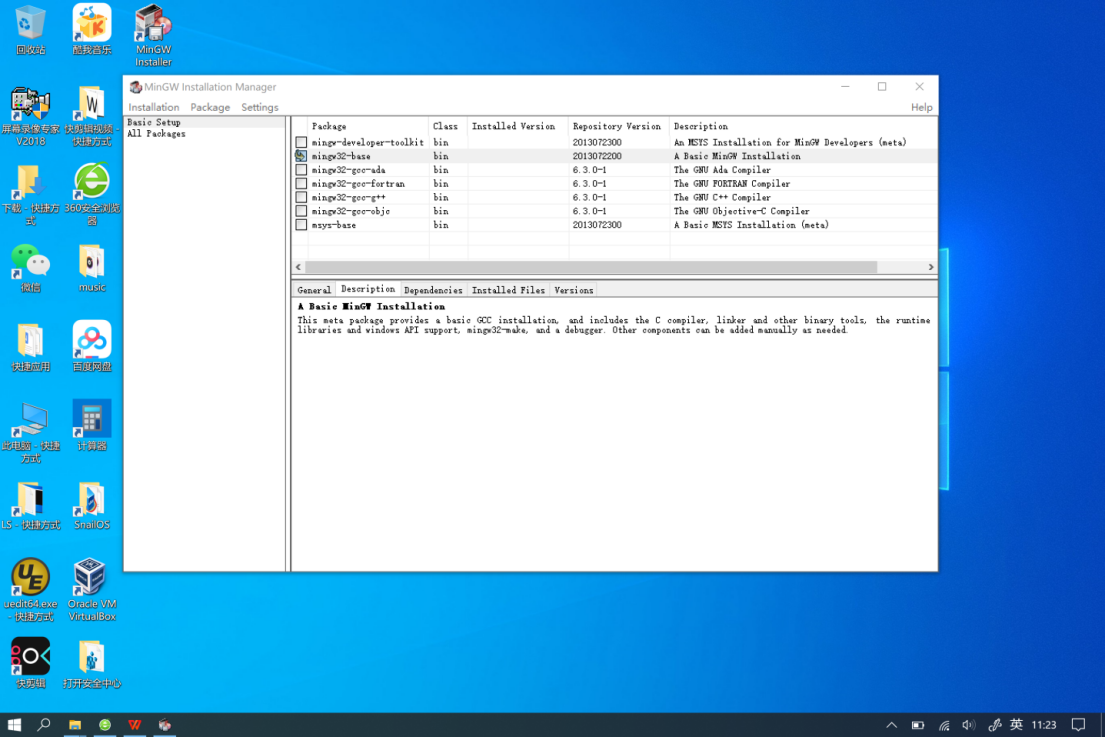Toggle the mingw32-base package checkbox

click(x=301, y=156)
